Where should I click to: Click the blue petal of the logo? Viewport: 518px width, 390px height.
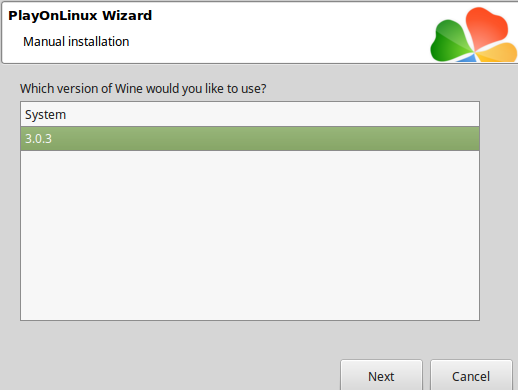point(467,58)
